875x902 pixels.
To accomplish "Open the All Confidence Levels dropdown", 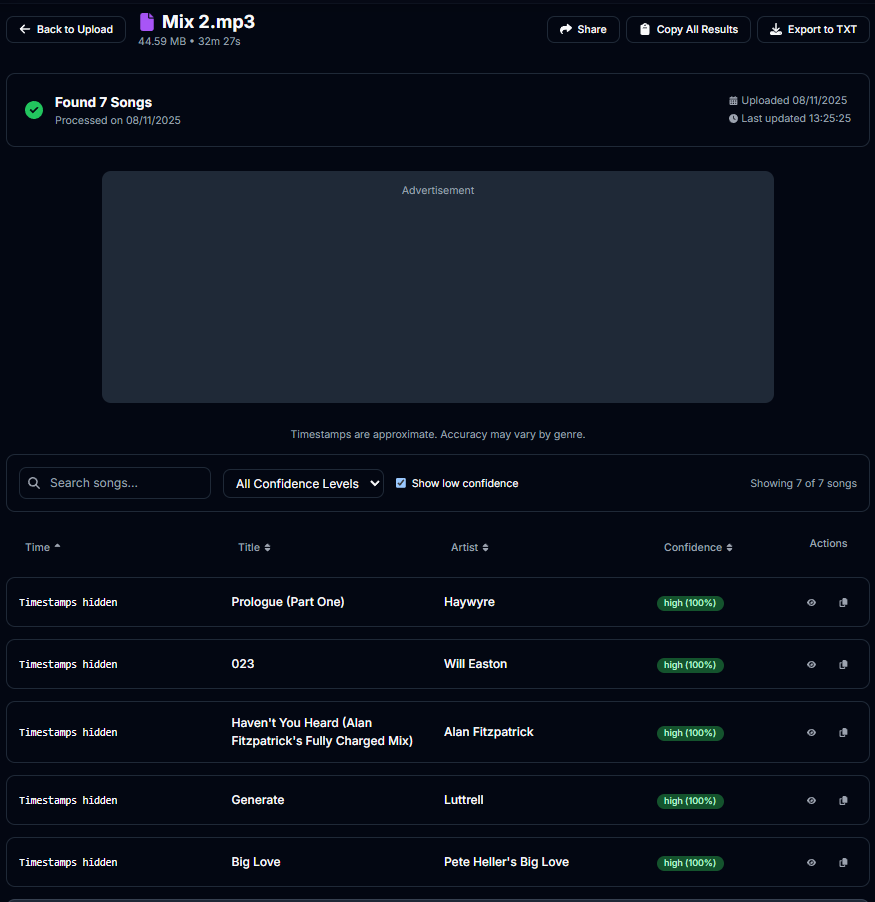I will 303,482.
